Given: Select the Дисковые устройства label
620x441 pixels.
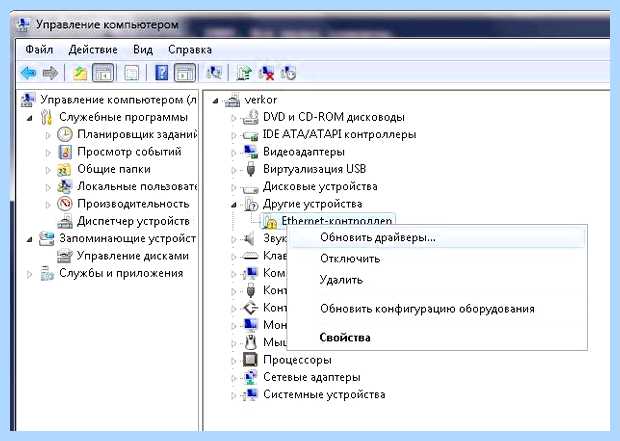Looking at the screenshot, I should tap(320, 186).
